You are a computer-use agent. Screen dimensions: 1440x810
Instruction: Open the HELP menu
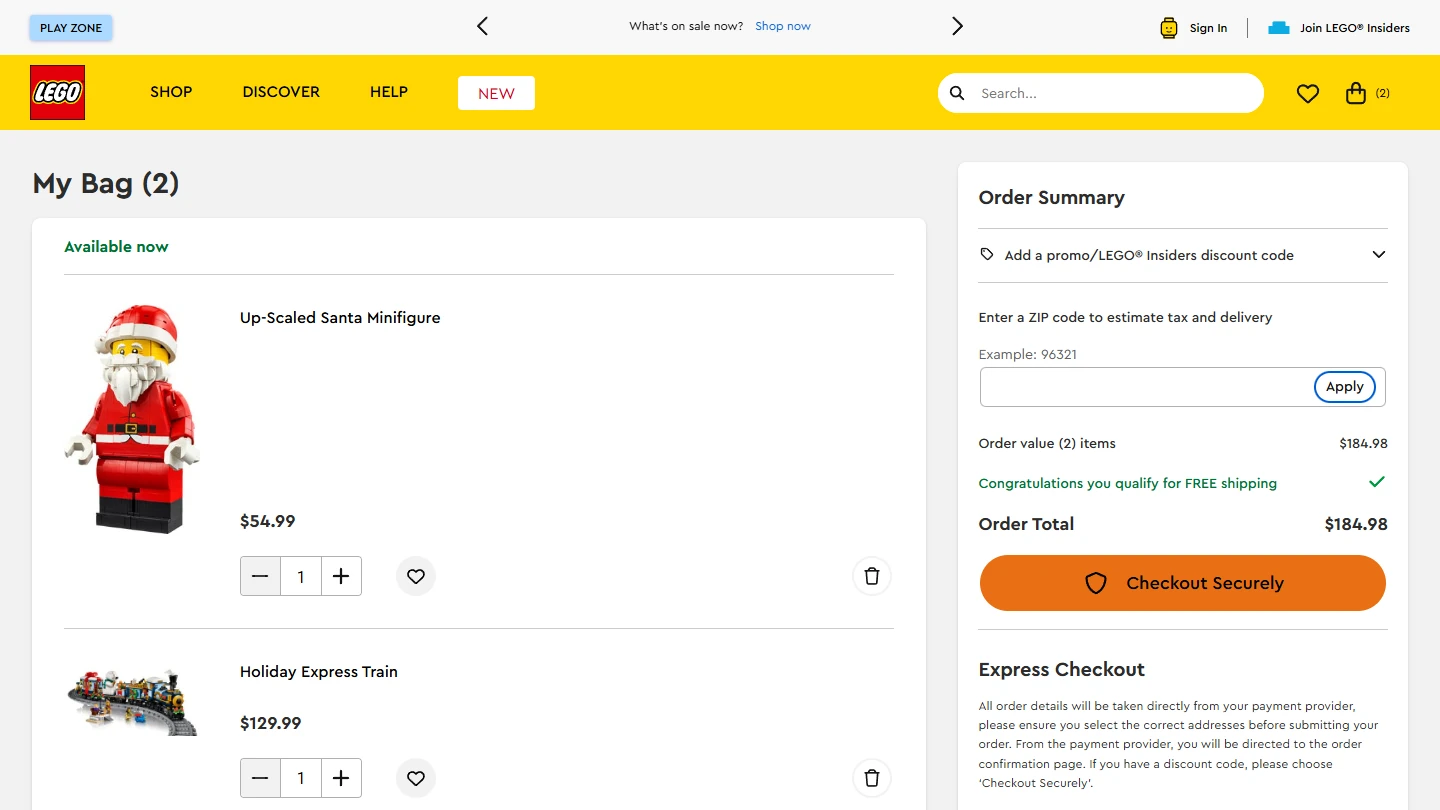coord(389,92)
